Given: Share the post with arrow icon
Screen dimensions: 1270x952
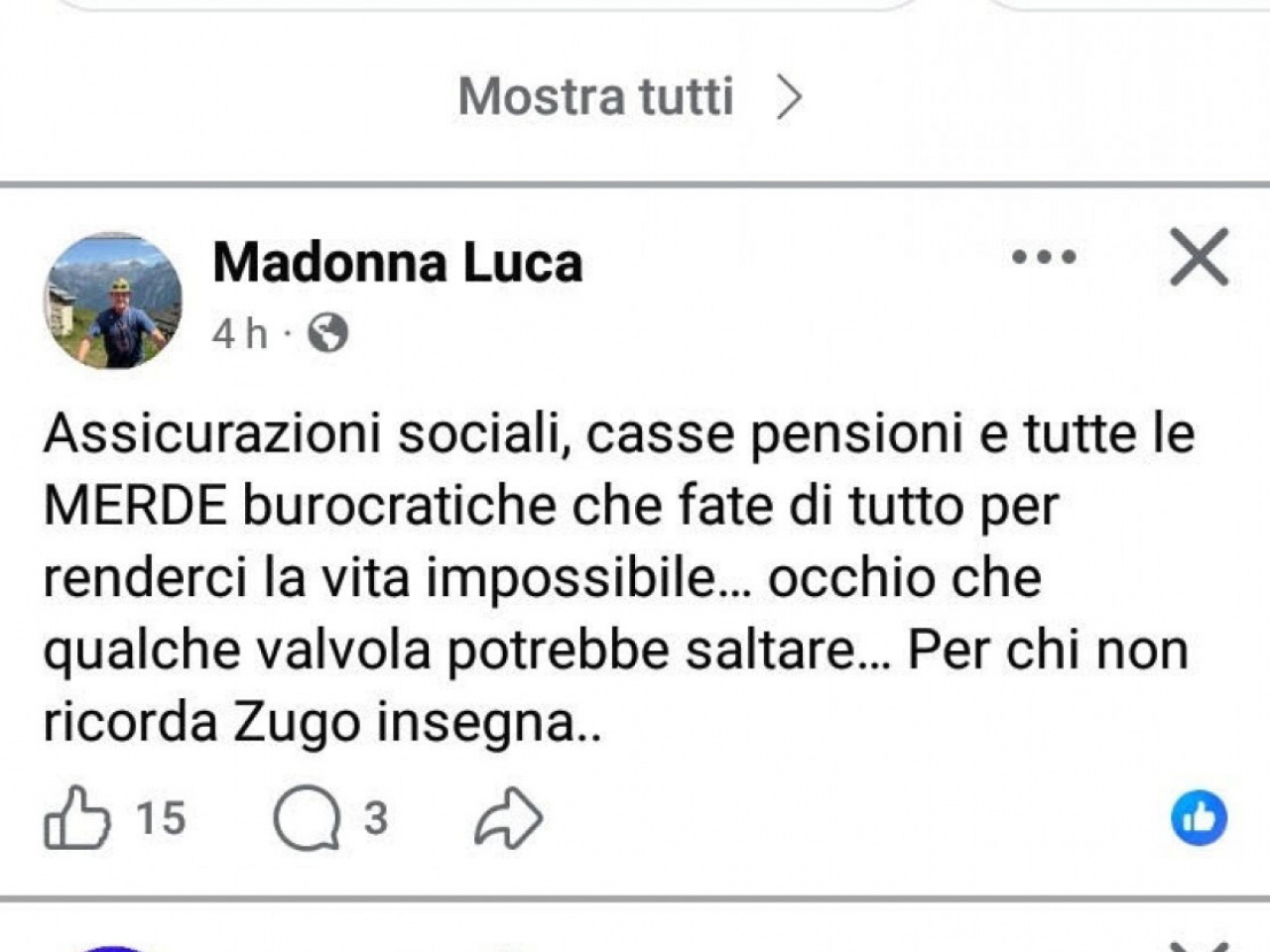Looking at the screenshot, I should point(509,818).
